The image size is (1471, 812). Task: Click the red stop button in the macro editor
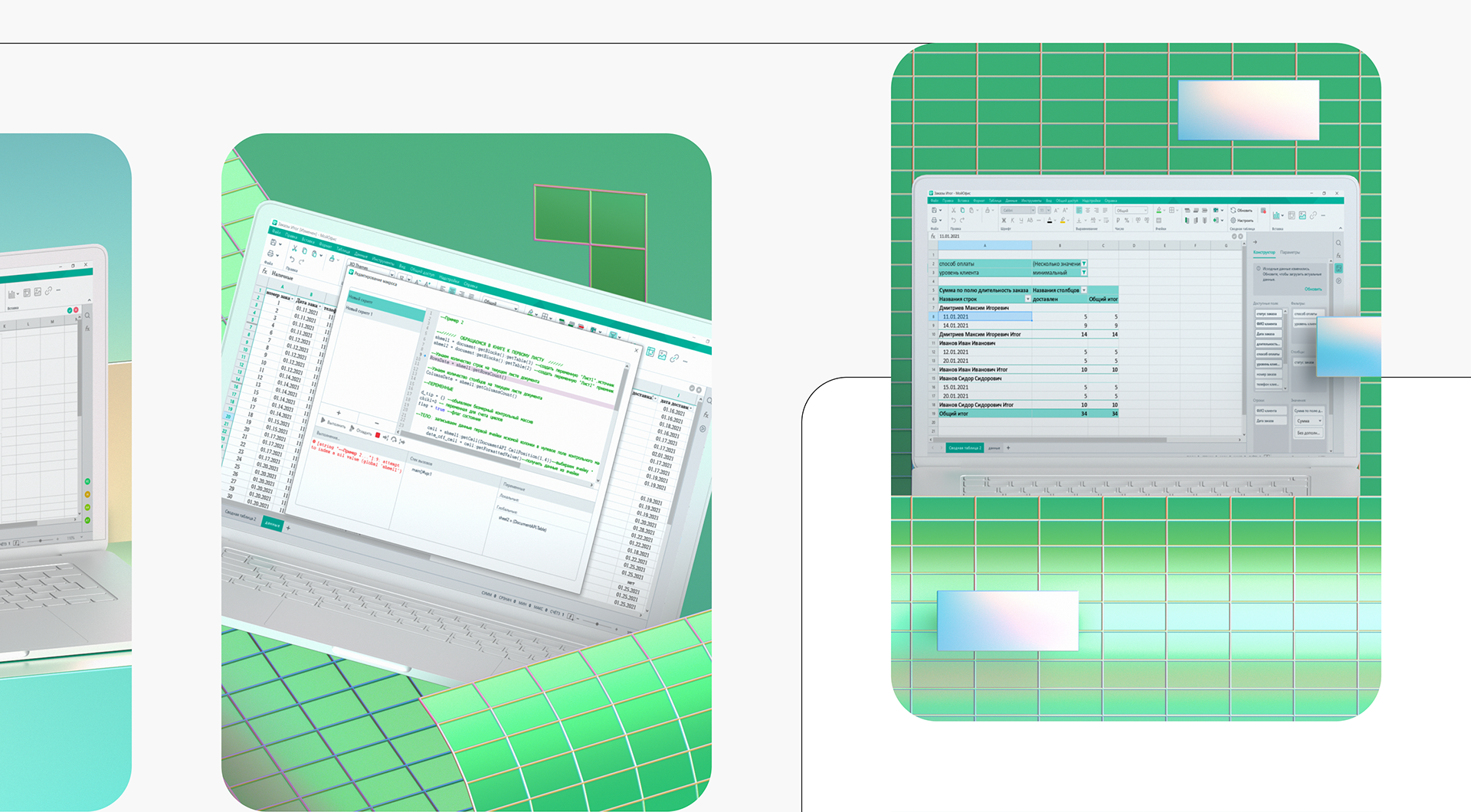(378, 435)
